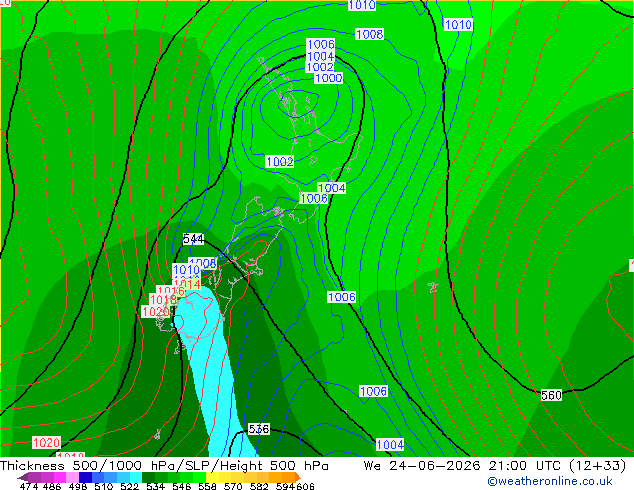Click the legend value 522

click(129, 486)
